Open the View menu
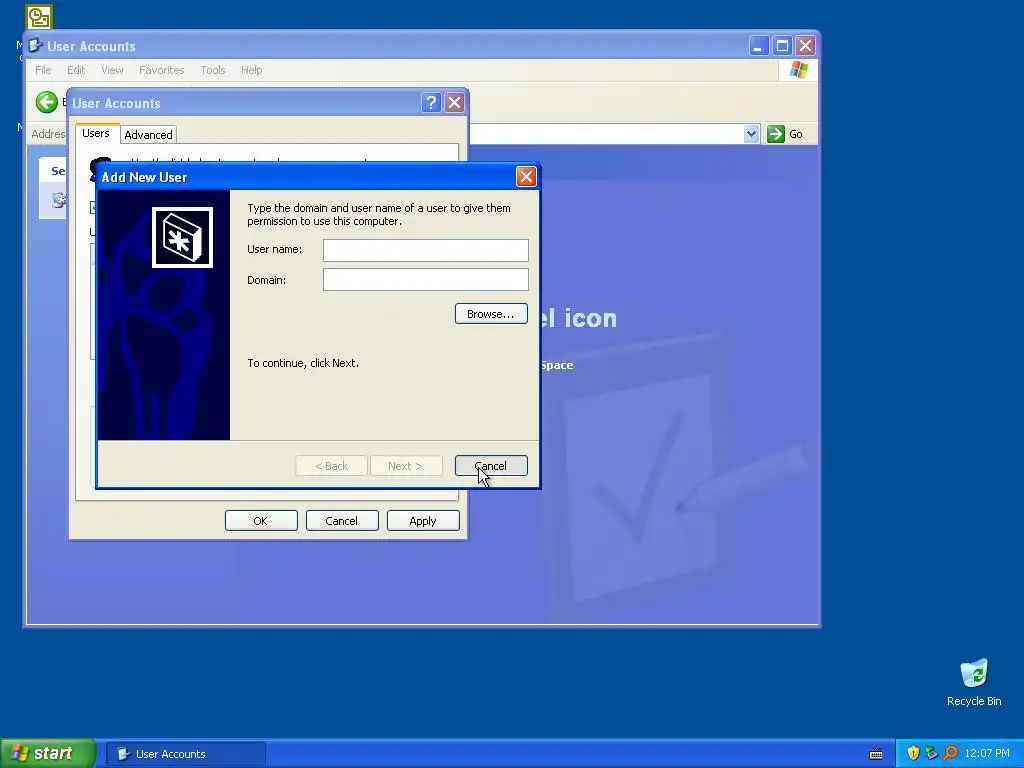 112,70
